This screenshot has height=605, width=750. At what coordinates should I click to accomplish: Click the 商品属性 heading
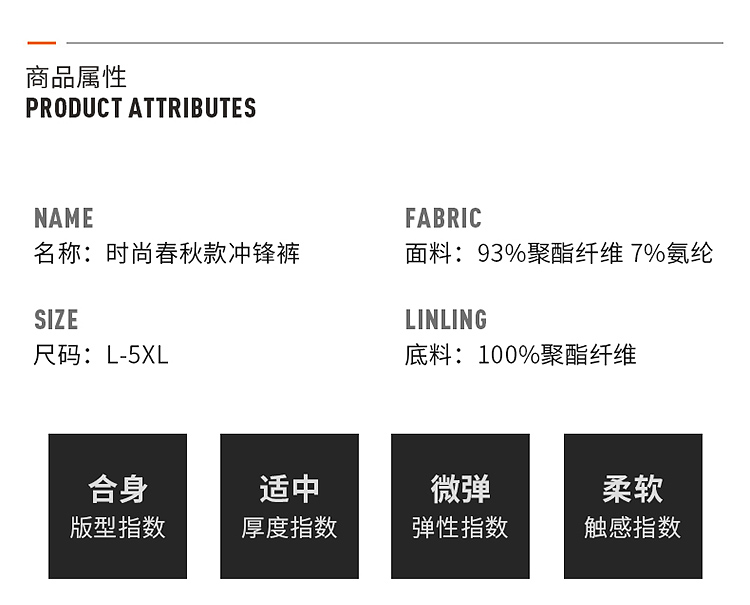[x=76, y=78]
